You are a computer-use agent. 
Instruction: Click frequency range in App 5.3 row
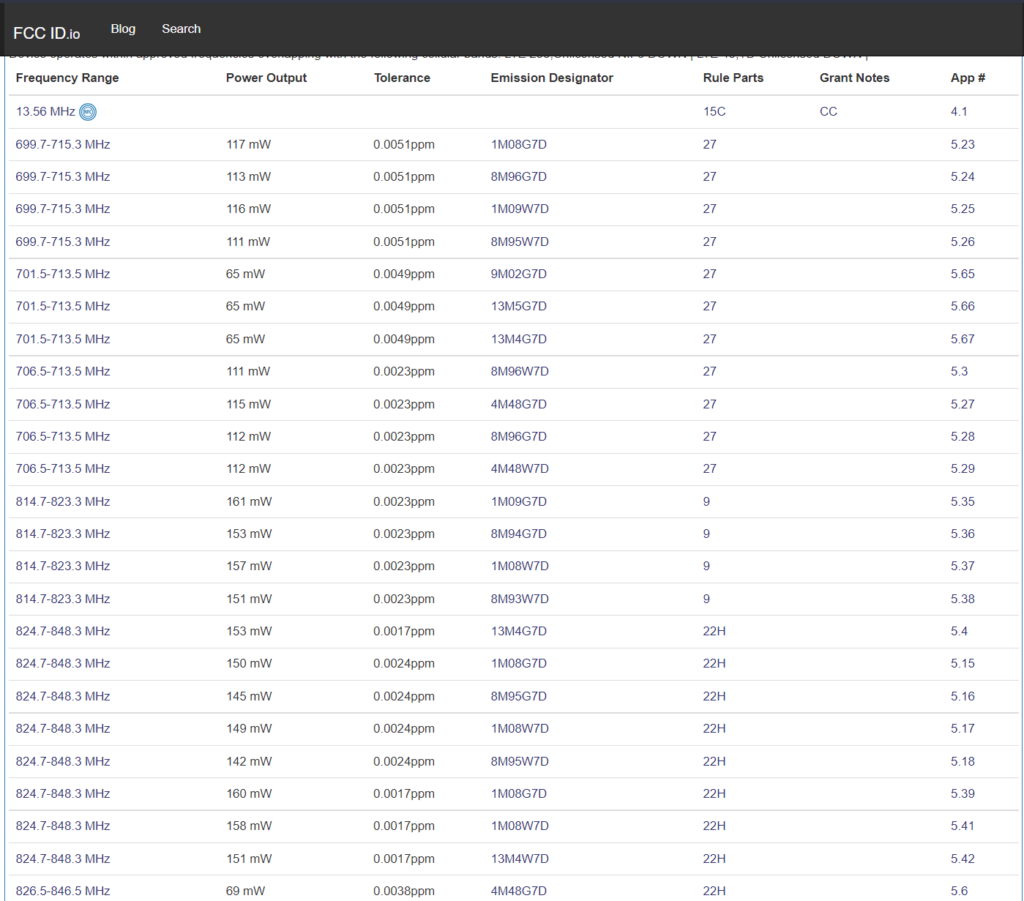coord(63,371)
